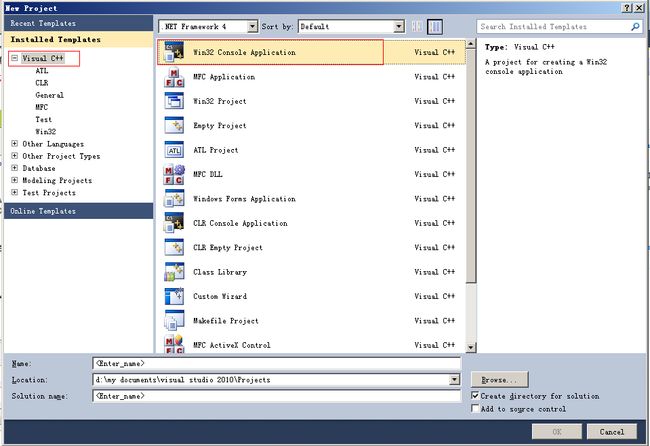Select the "Custom Wizard" label
This screenshot has width=650, height=446.
220,296
